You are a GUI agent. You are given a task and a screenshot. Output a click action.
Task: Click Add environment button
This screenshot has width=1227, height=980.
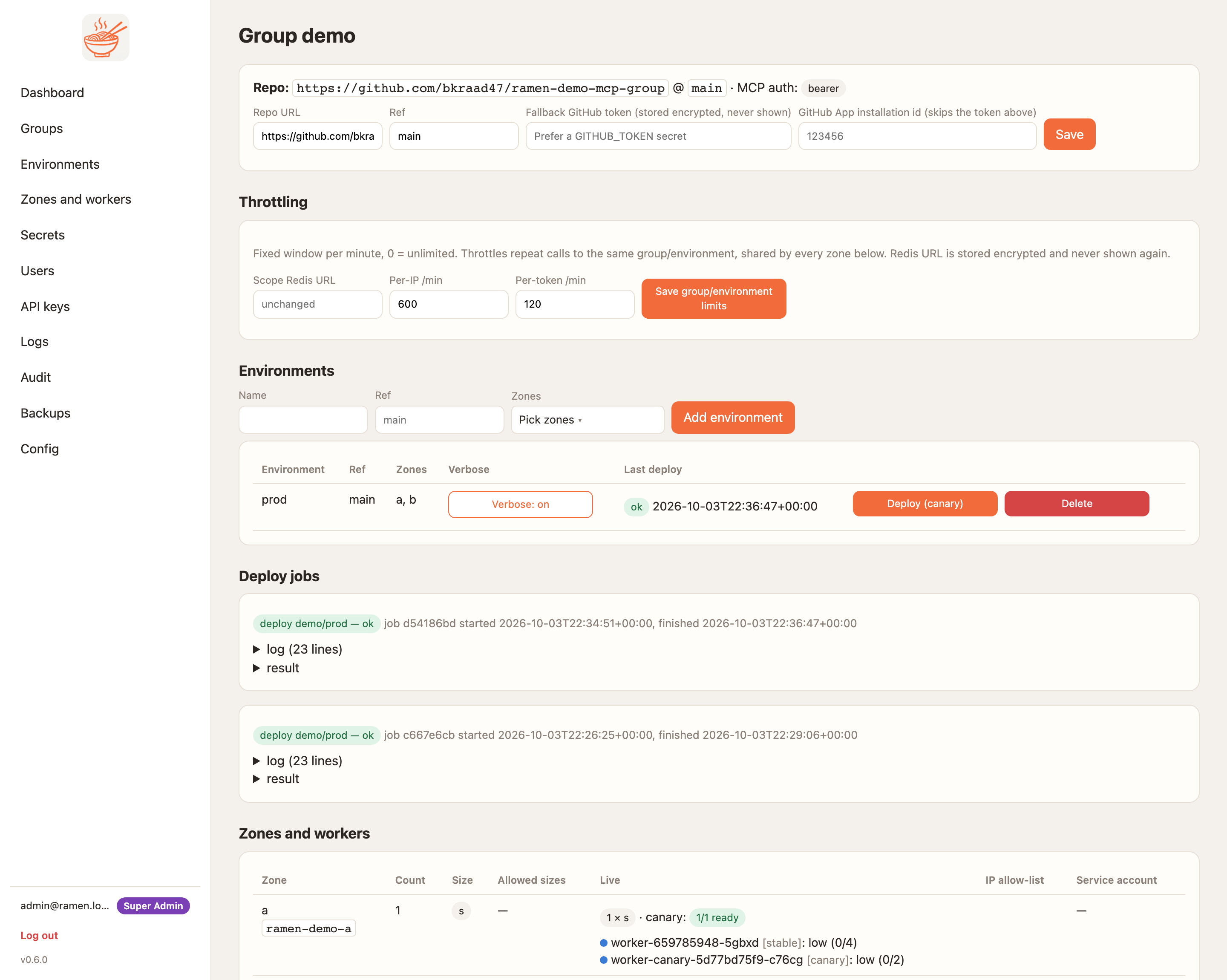pyautogui.click(x=732, y=418)
